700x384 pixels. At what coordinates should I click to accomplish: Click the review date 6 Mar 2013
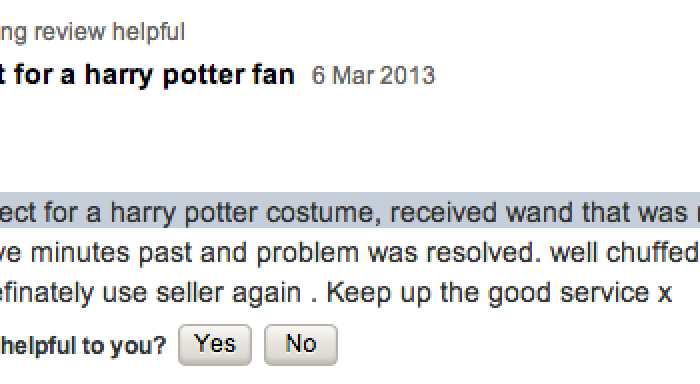point(373,75)
